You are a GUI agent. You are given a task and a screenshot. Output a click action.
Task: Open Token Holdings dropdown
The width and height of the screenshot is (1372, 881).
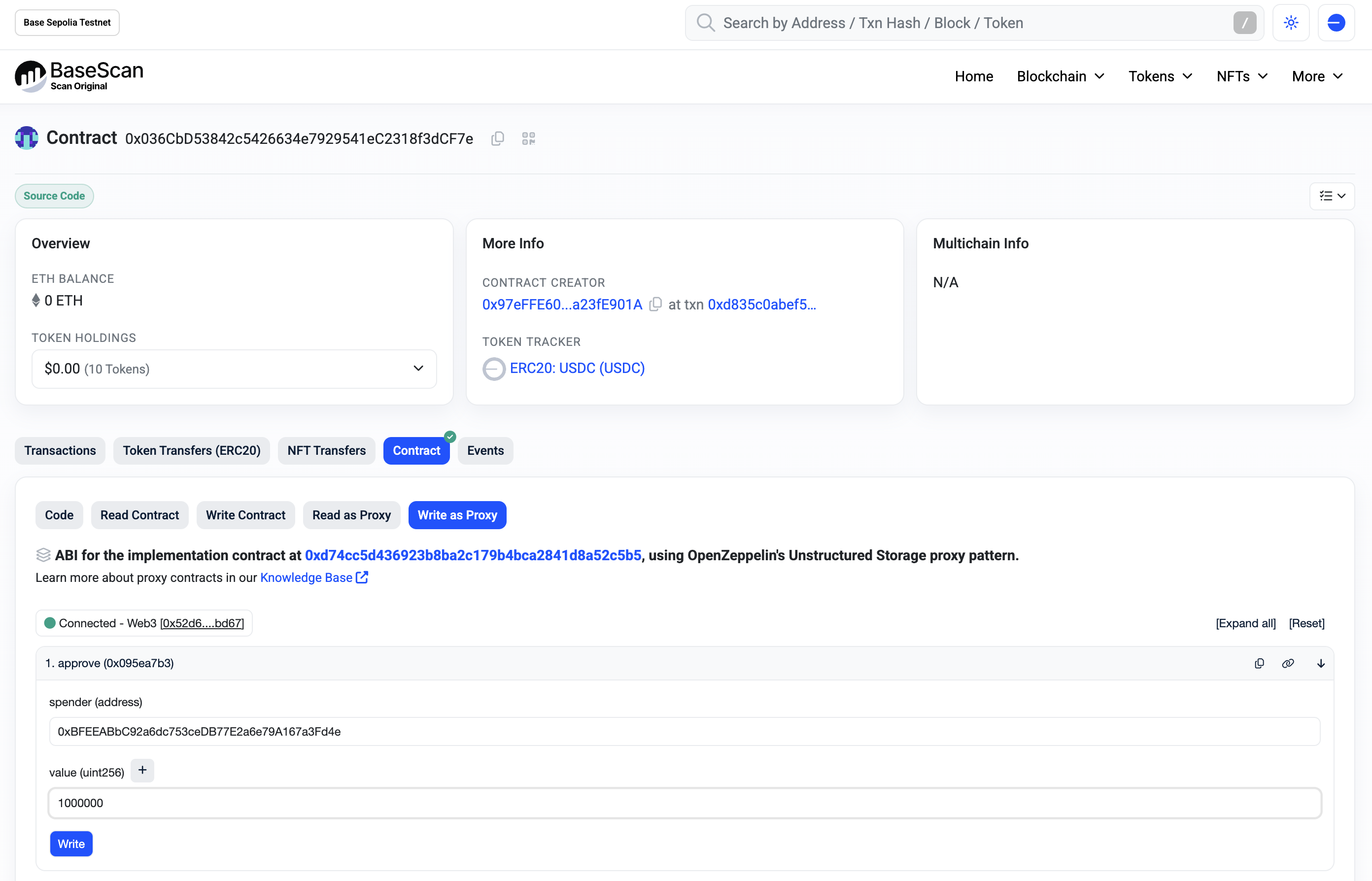tap(234, 369)
